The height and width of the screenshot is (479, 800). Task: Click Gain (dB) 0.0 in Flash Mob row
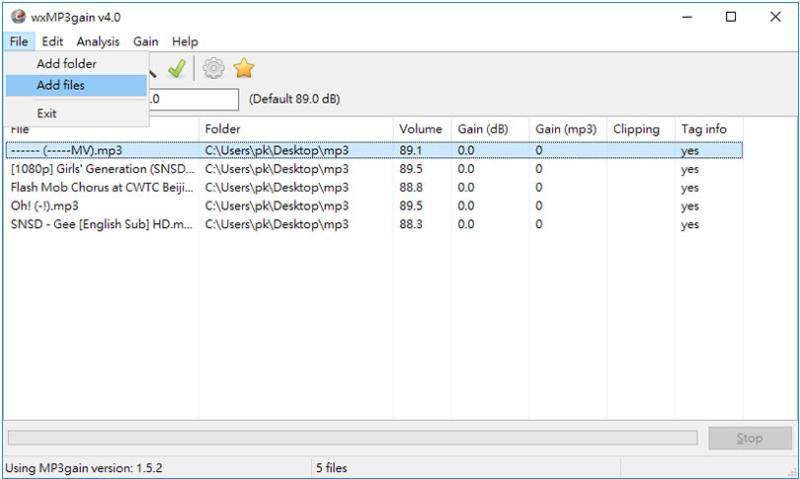[x=466, y=187]
